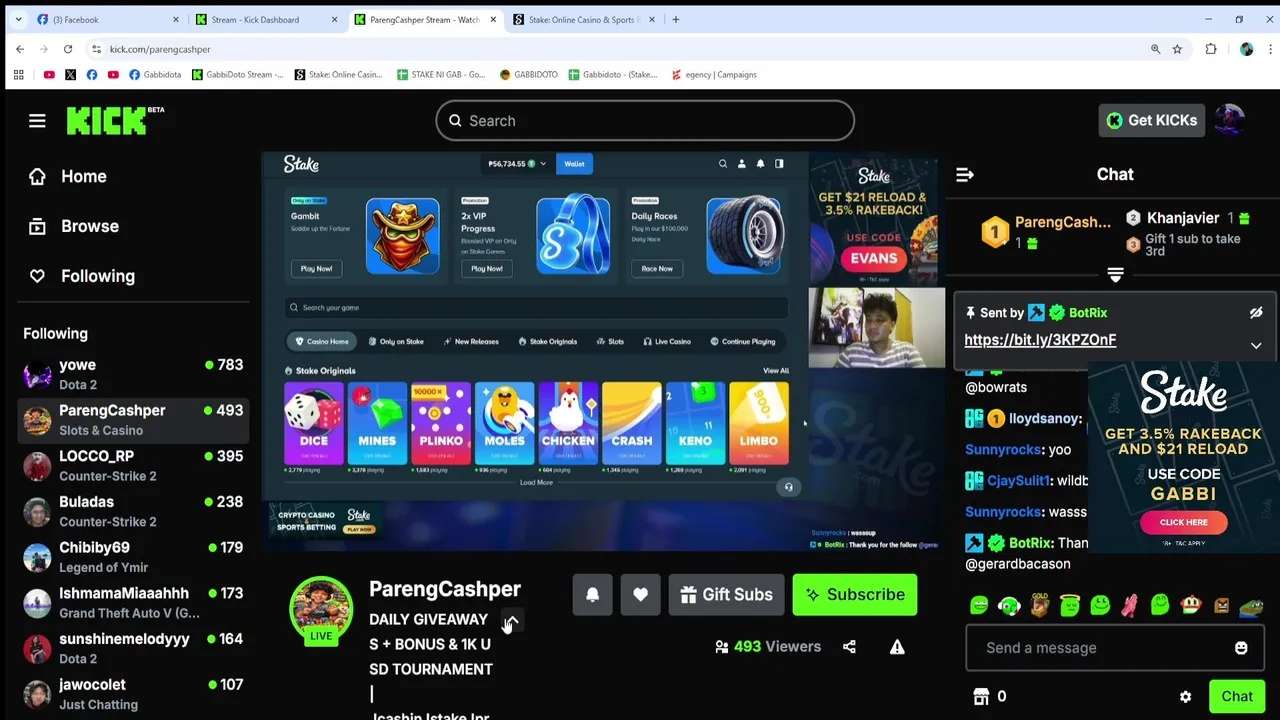Image resolution: width=1280 pixels, height=720 pixels.
Task: Click the Get KICKS button
Action: pyautogui.click(x=1151, y=120)
